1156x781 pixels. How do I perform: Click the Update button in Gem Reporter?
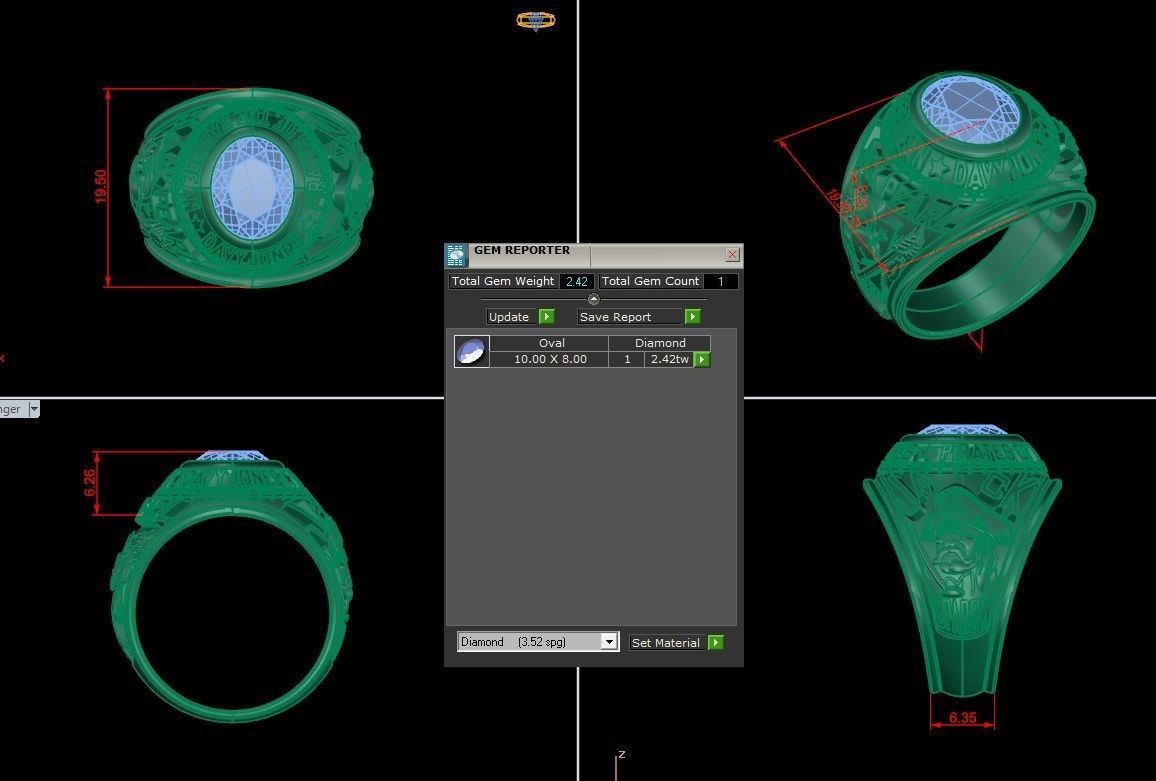click(x=512, y=316)
